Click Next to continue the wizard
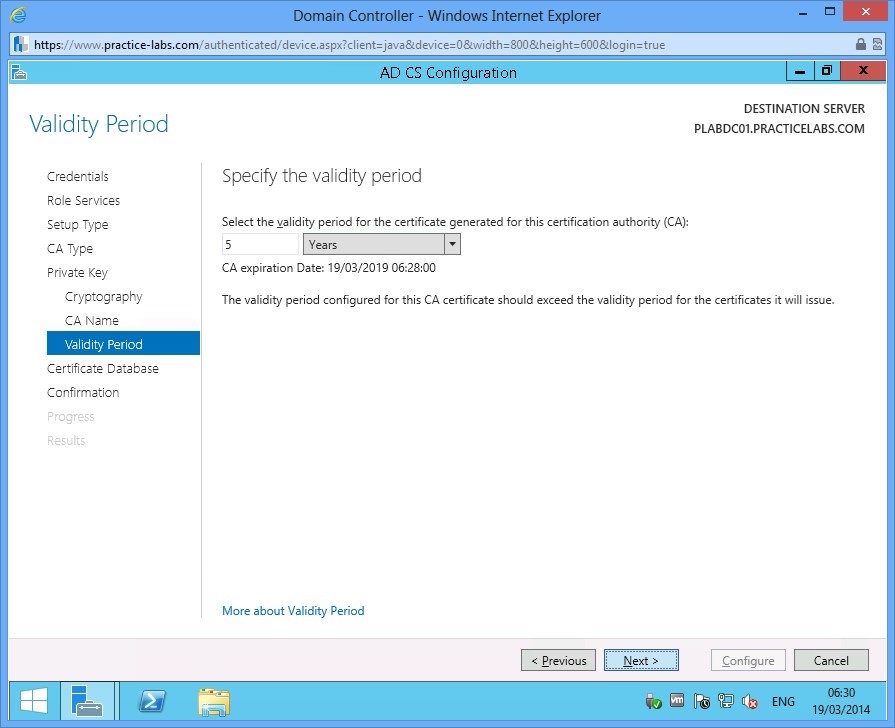 (x=641, y=660)
